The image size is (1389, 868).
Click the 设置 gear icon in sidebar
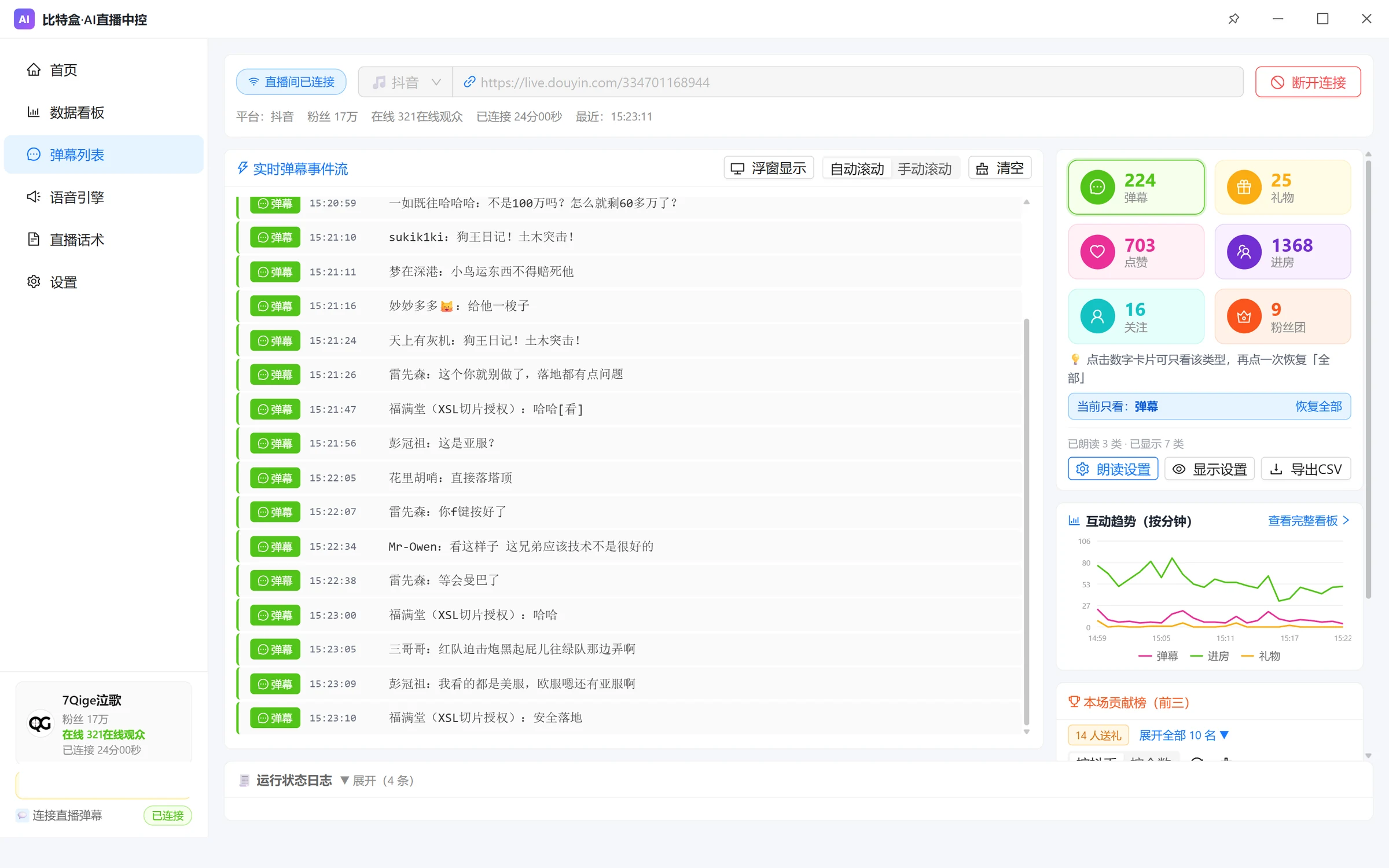click(34, 282)
